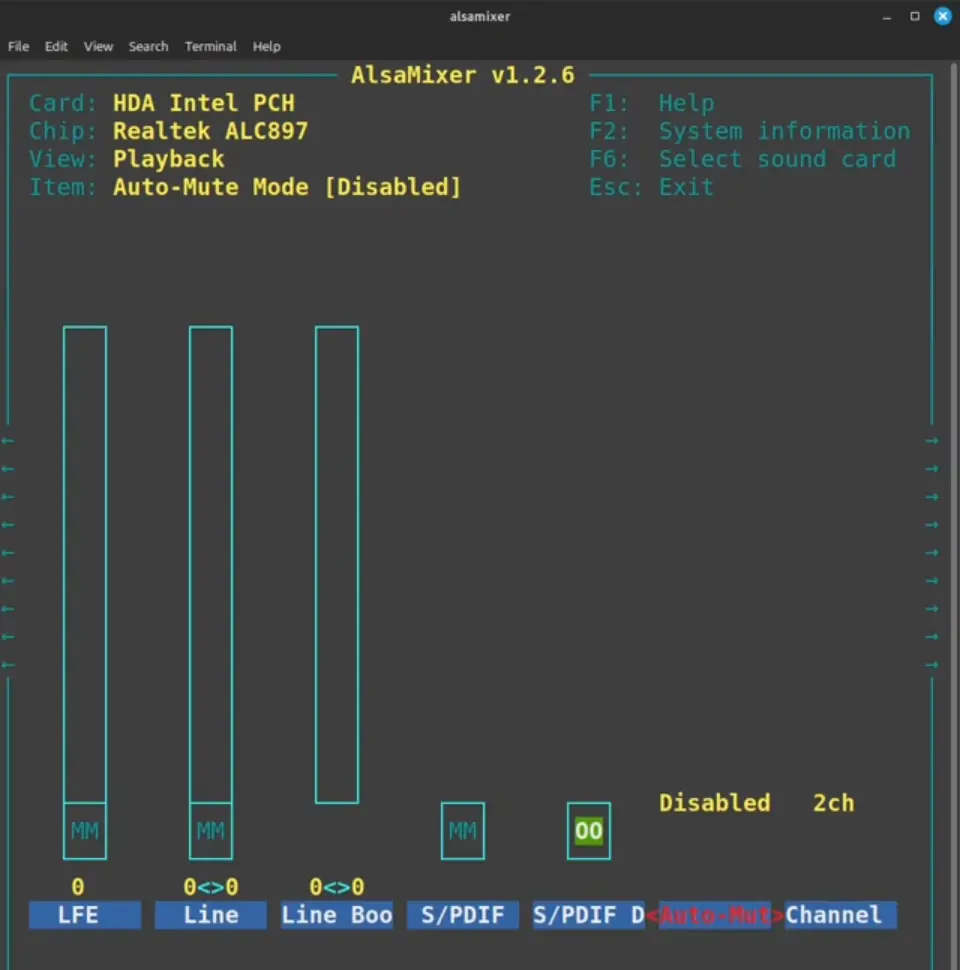The height and width of the screenshot is (970, 960).
Task: Click the LFE volume level bar
Action: (84, 560)
